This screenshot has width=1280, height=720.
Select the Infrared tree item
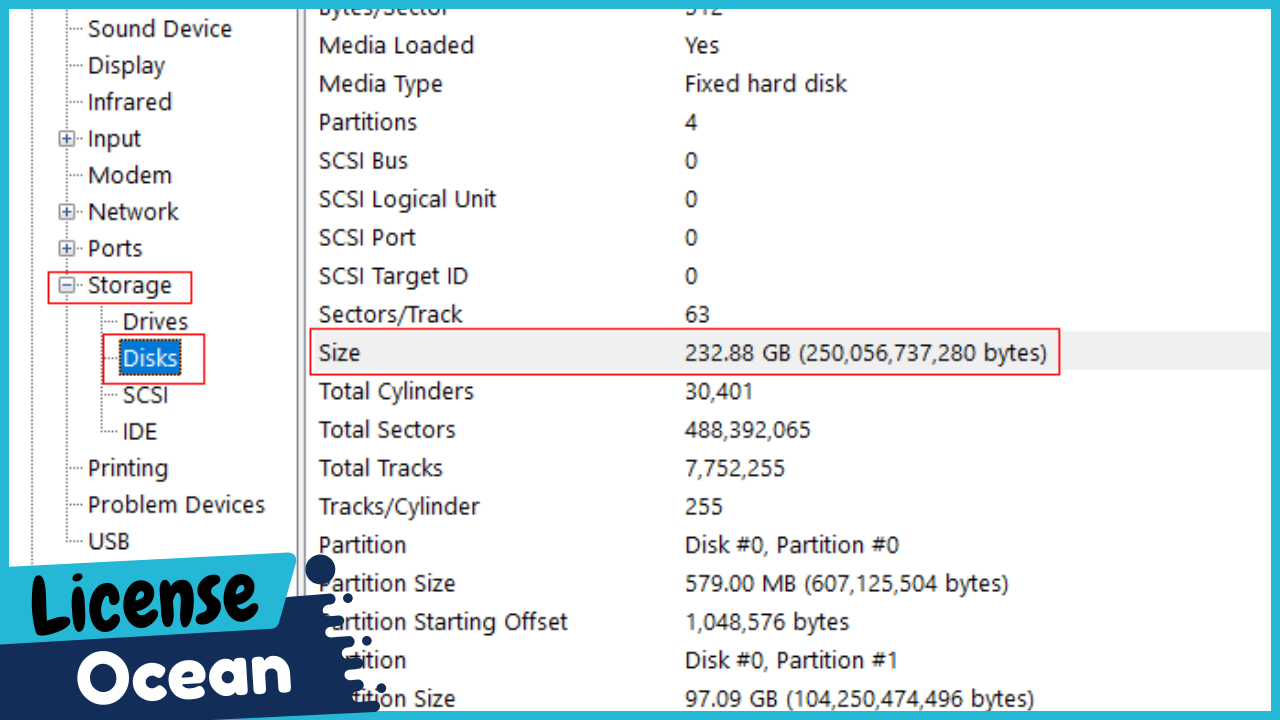pos(129,102)
